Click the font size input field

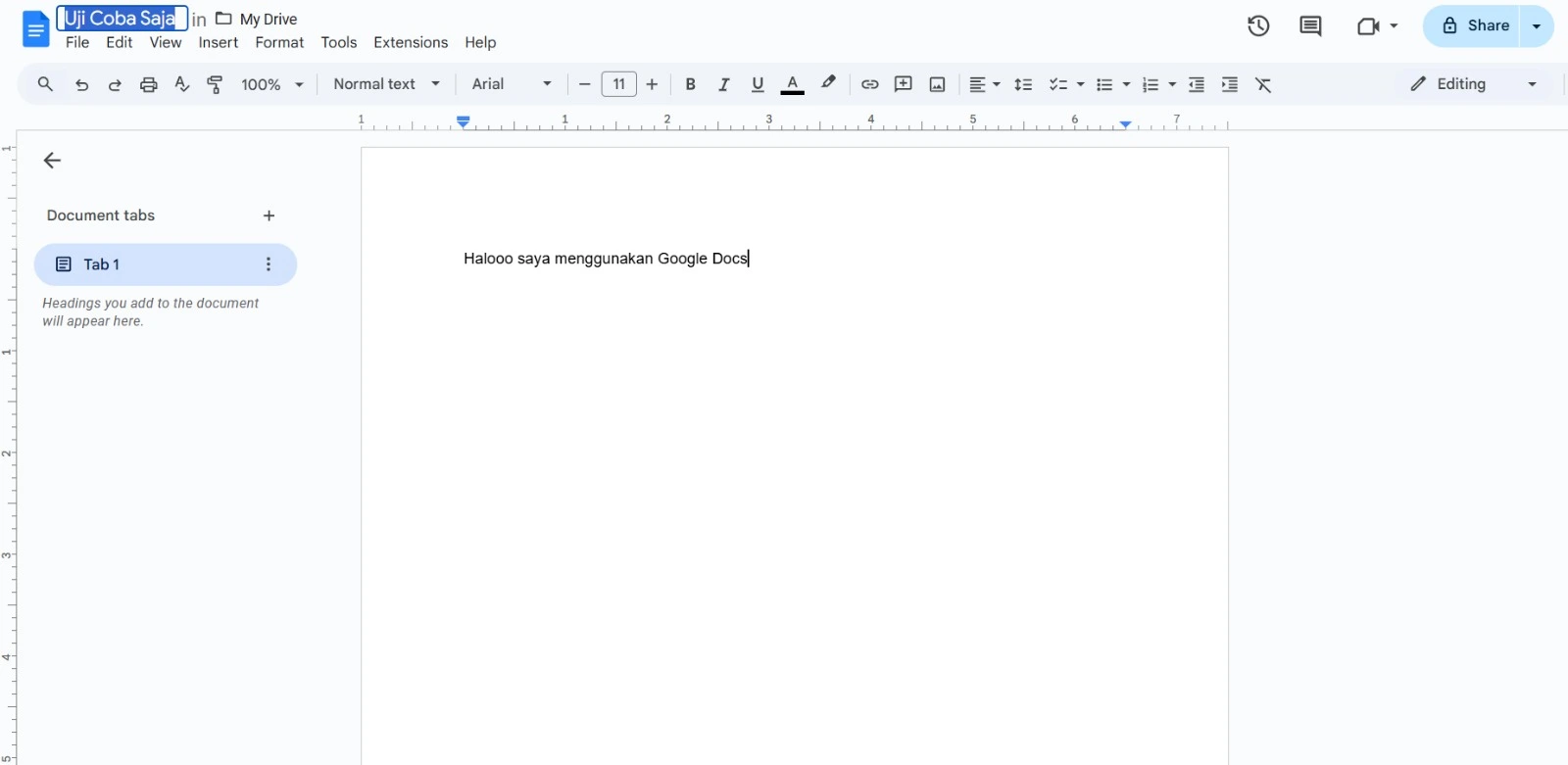[618, 84]
